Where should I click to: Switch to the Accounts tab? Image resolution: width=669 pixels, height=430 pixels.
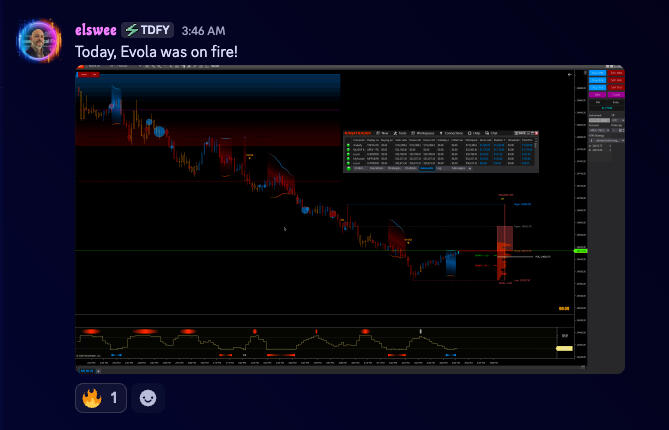[427, 168]
